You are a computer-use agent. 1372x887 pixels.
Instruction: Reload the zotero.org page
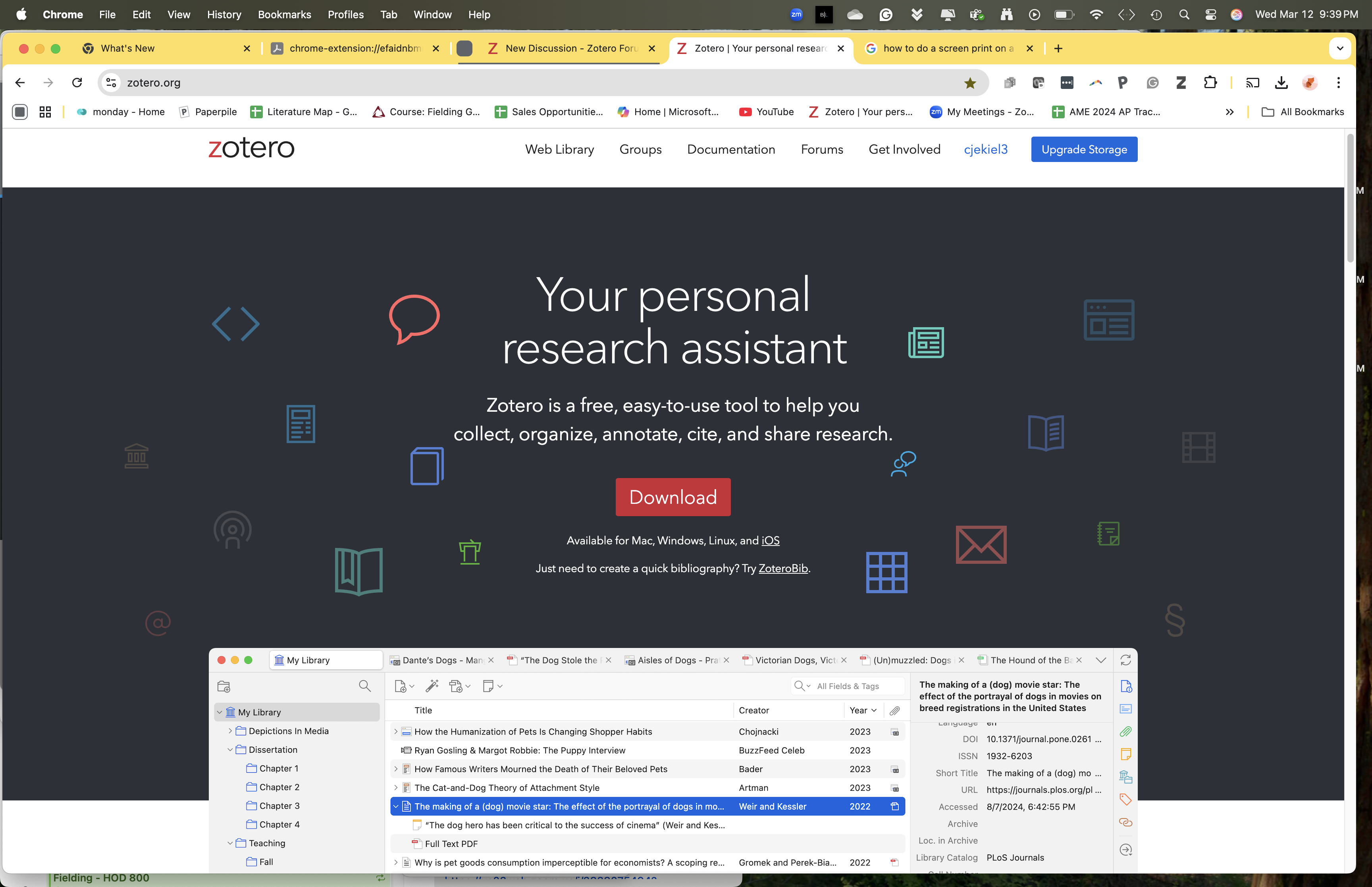[77, 83]
